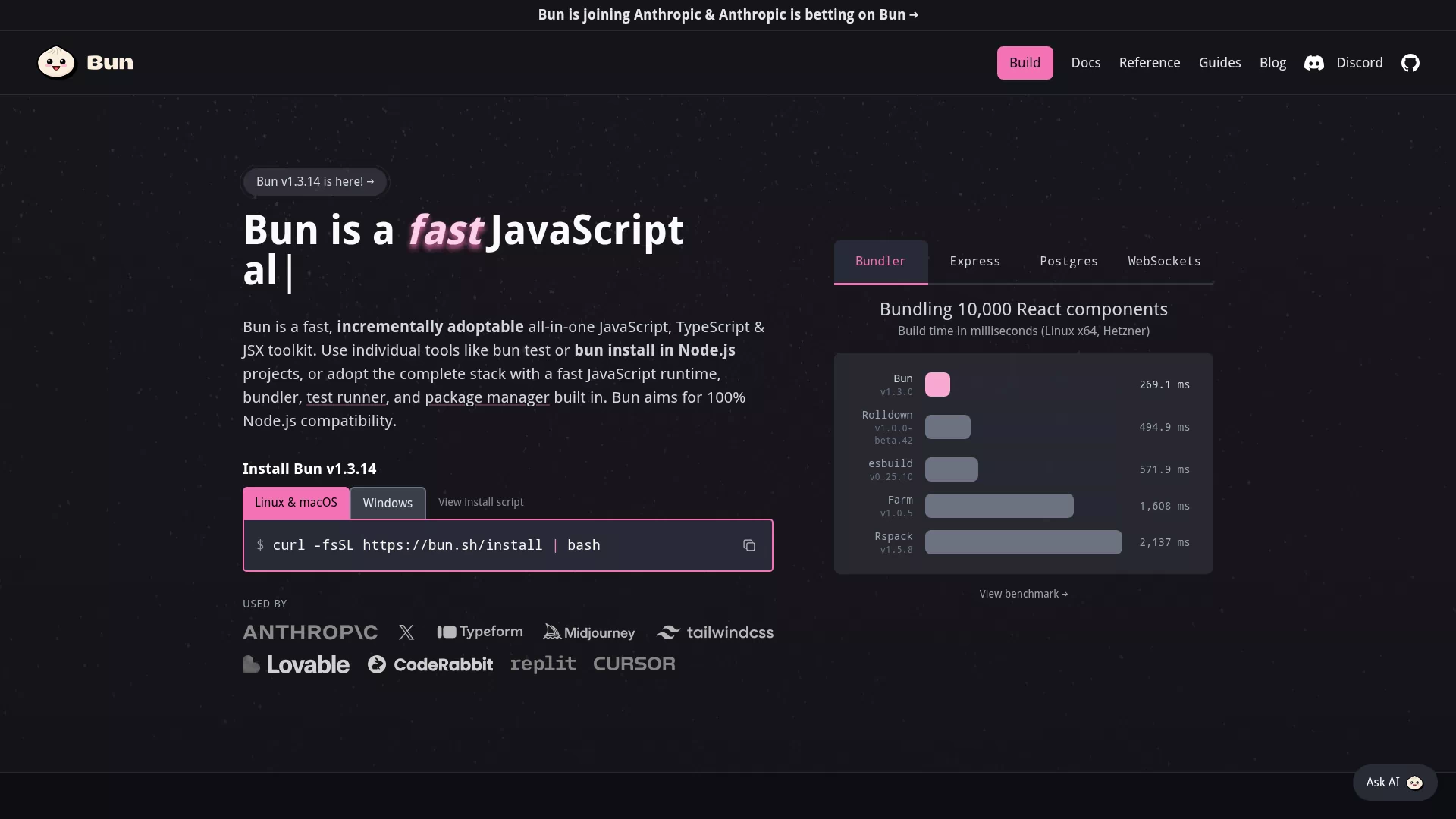Select the Linux & macOS install tab
Screen dimensions: 1456x819
(296, 503)
